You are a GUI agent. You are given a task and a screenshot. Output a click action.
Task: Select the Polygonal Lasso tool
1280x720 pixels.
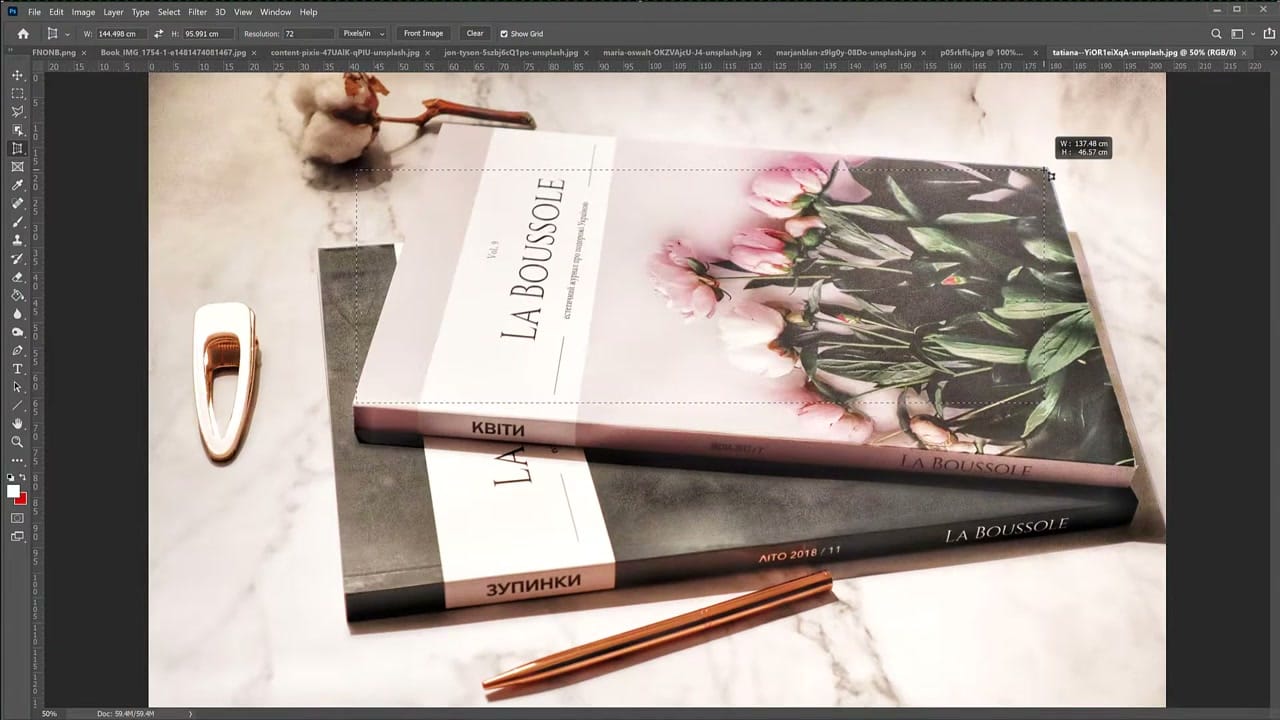[17, 111]
